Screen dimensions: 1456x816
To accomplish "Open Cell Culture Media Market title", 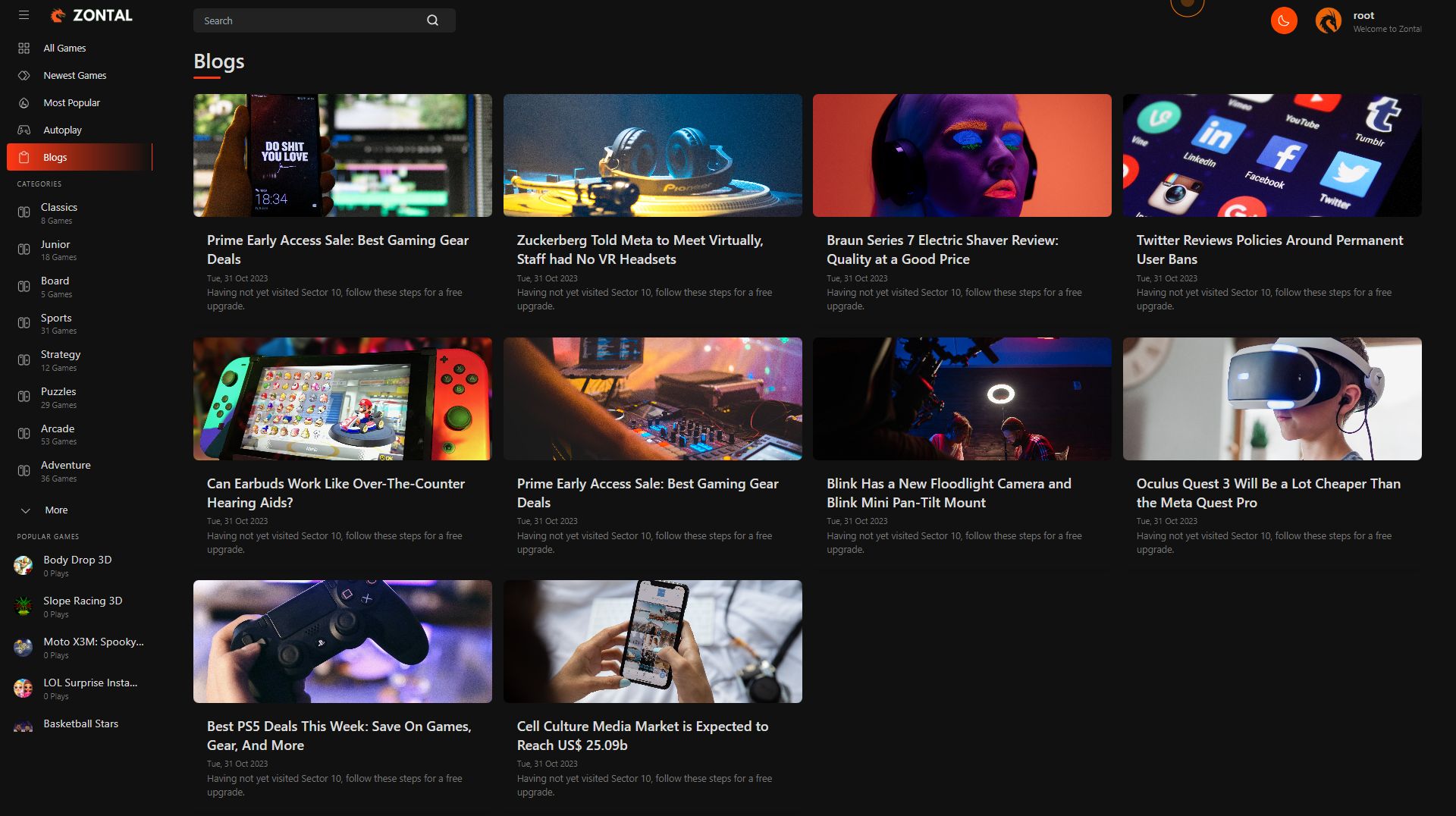I will coord(642,736).
